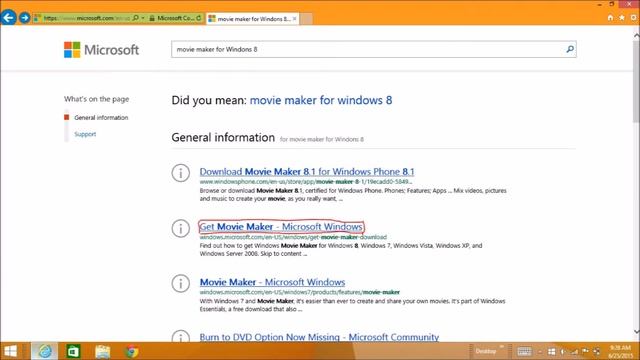Open Action Center flag in the tray

pyautogui.click(x=585, y=352)
